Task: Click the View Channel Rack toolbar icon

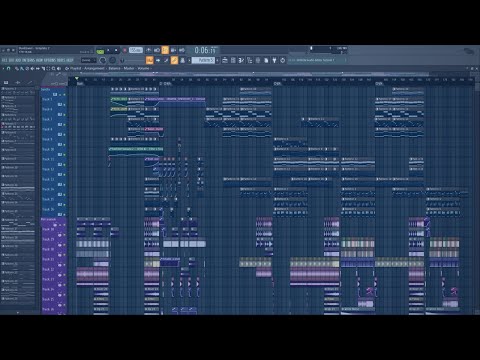Action: 166,60
